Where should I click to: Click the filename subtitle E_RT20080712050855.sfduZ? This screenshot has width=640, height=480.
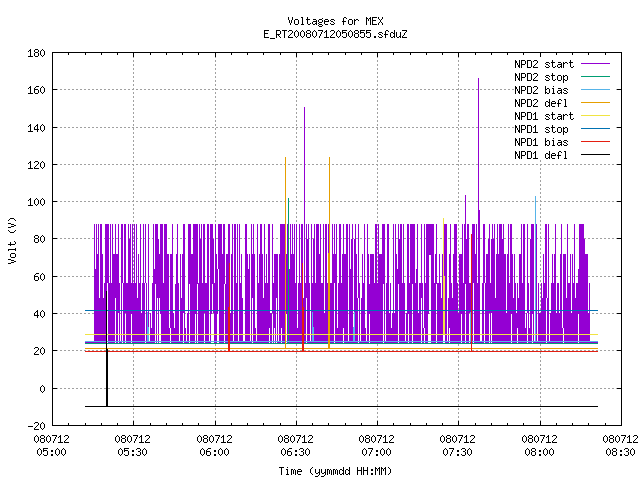[x=335, y=34]
